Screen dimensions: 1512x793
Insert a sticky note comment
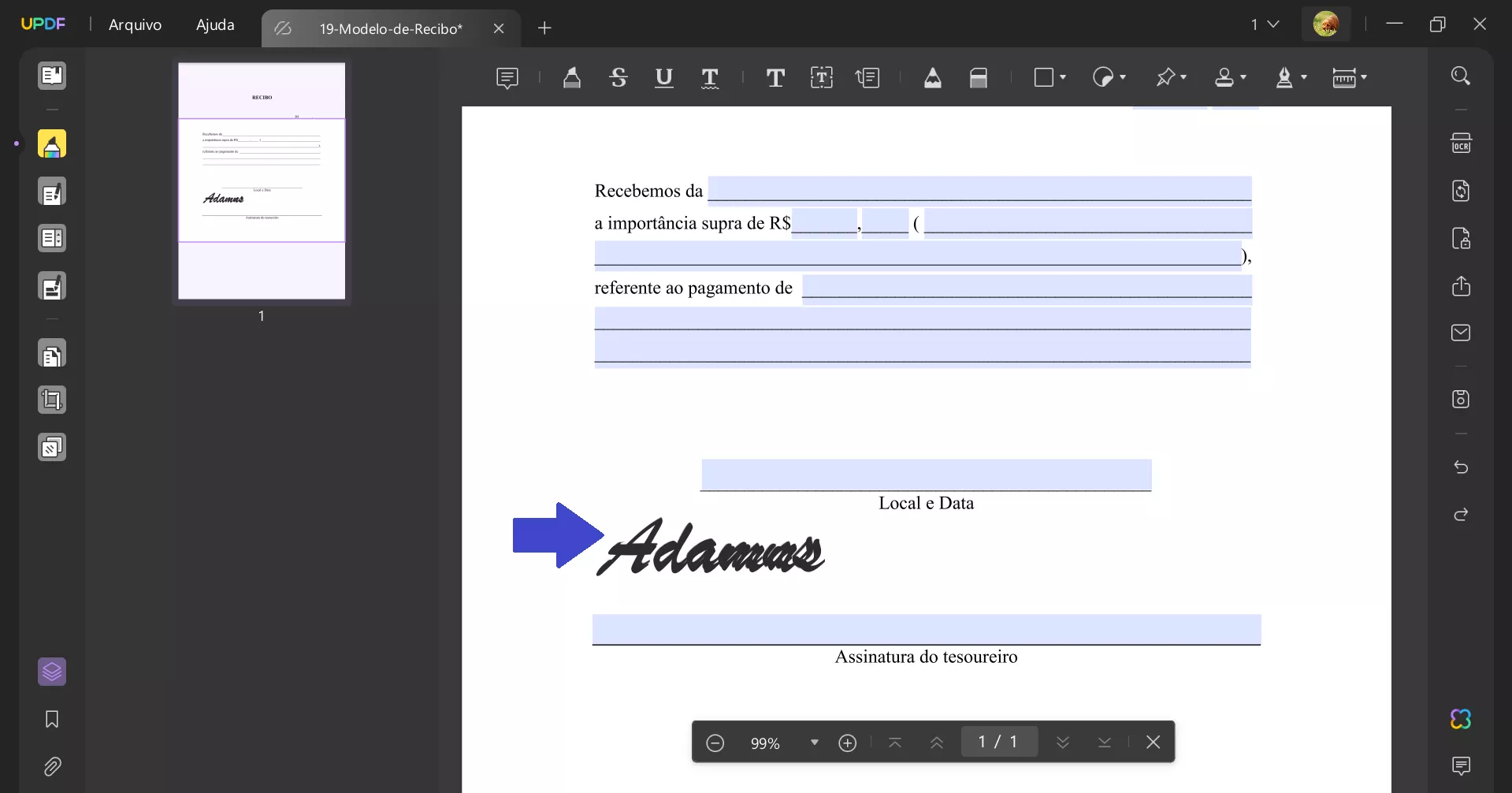click(x=507, y=77)
